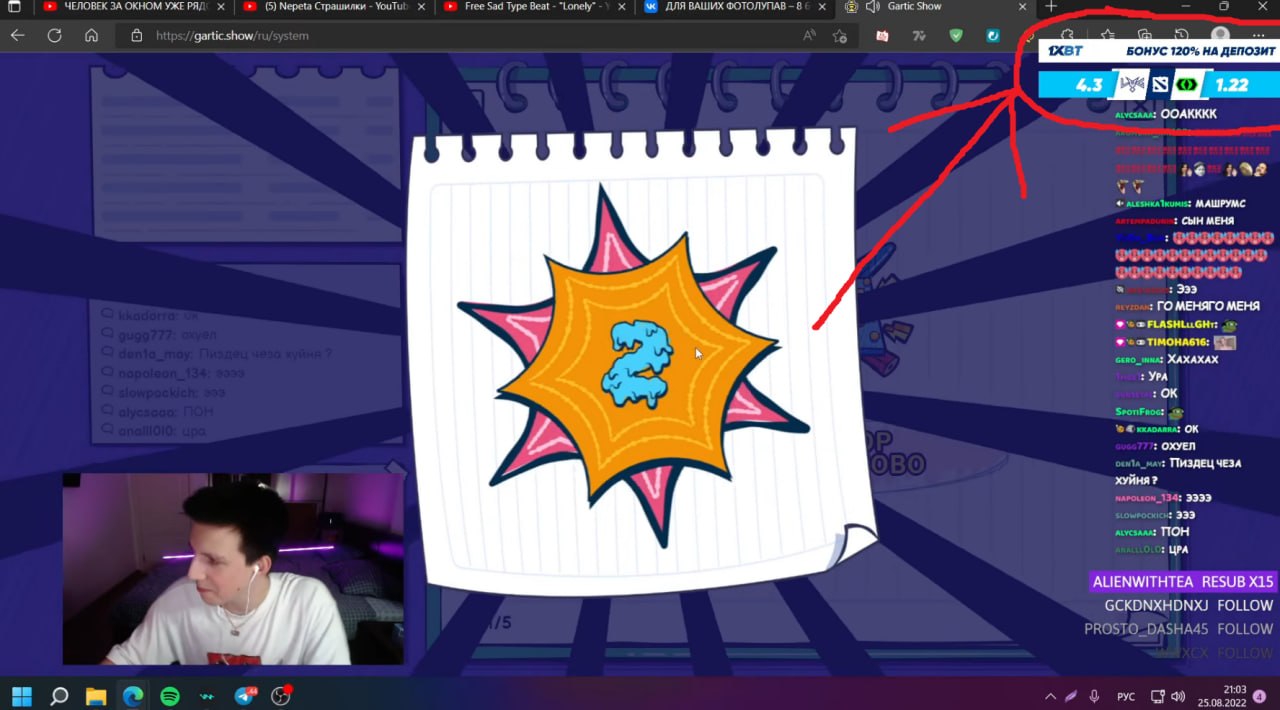This screenshot has width=1280, height=710.
Task: Open the gray translator extension icon
Action: (919, 35)
